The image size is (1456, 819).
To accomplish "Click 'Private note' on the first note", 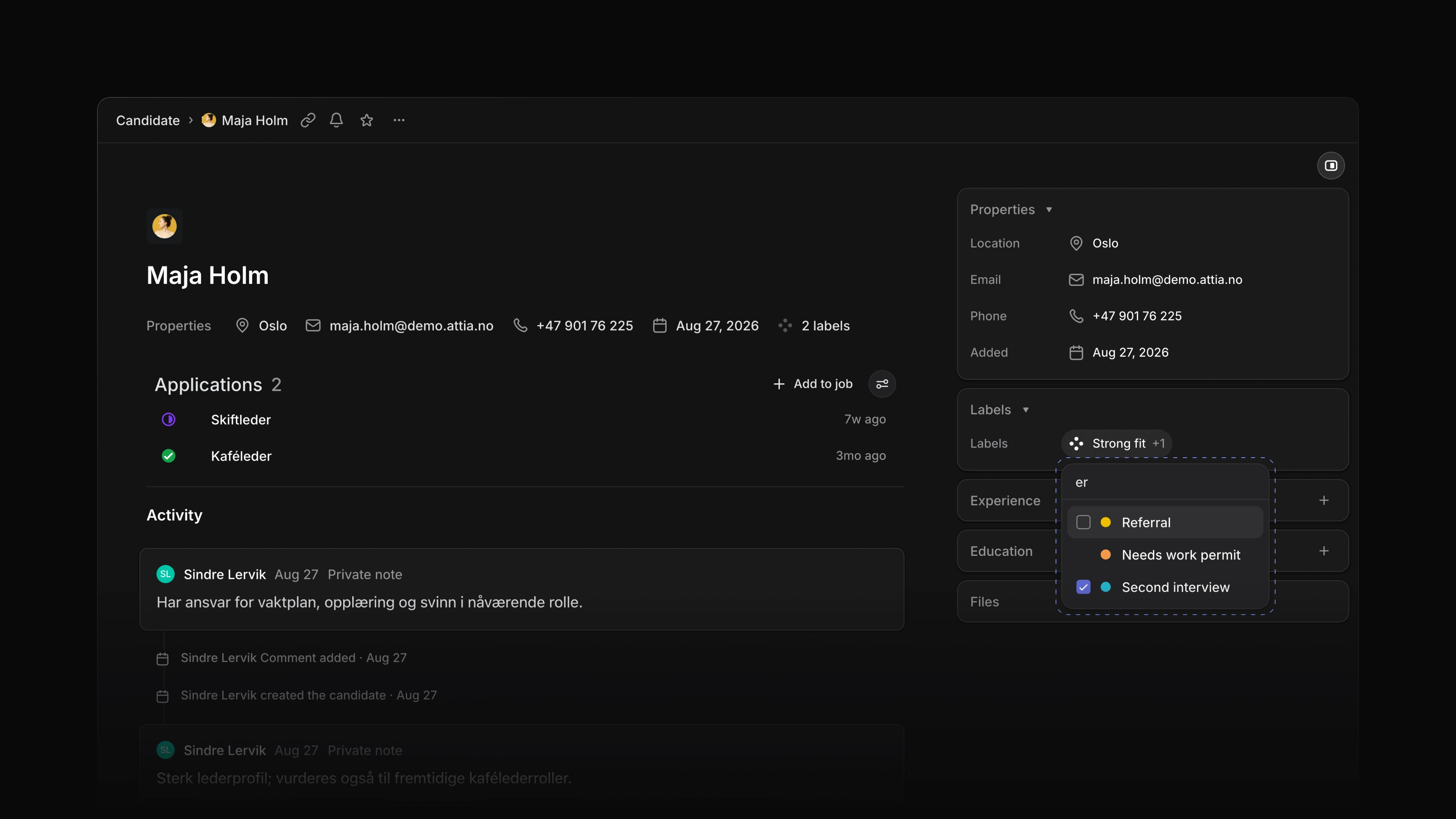I will tap(364, 575).
